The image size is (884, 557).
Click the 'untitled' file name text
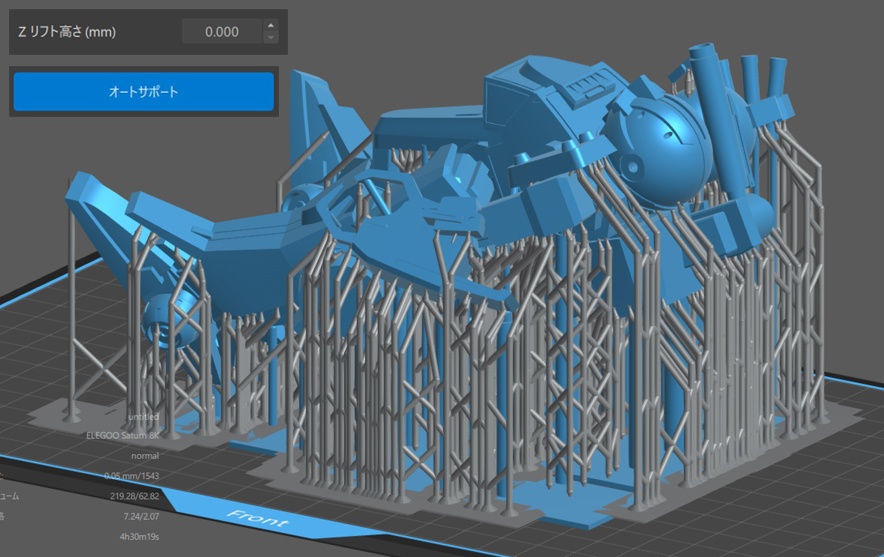click(144, 417)
